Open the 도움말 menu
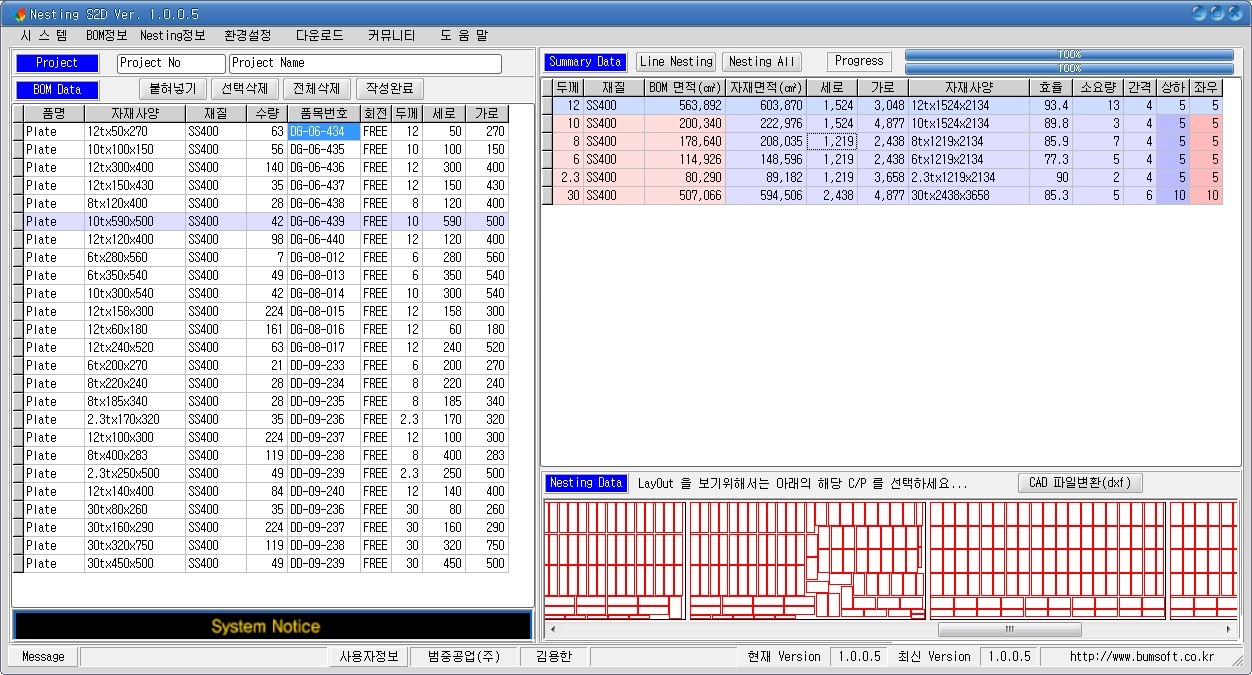This screenshot has width=1252, height=675. coord(464,35)
